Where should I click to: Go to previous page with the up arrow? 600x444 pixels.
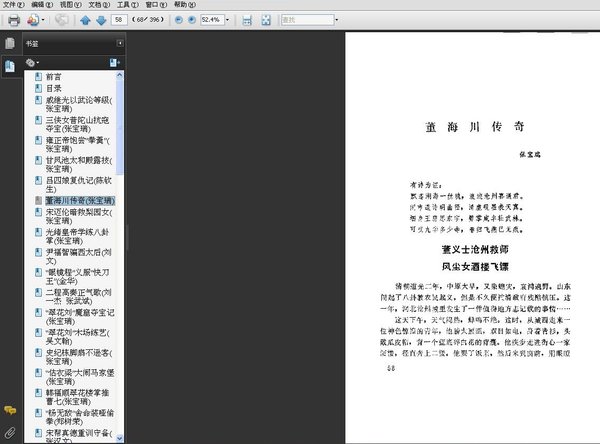(x=85, y=20)
